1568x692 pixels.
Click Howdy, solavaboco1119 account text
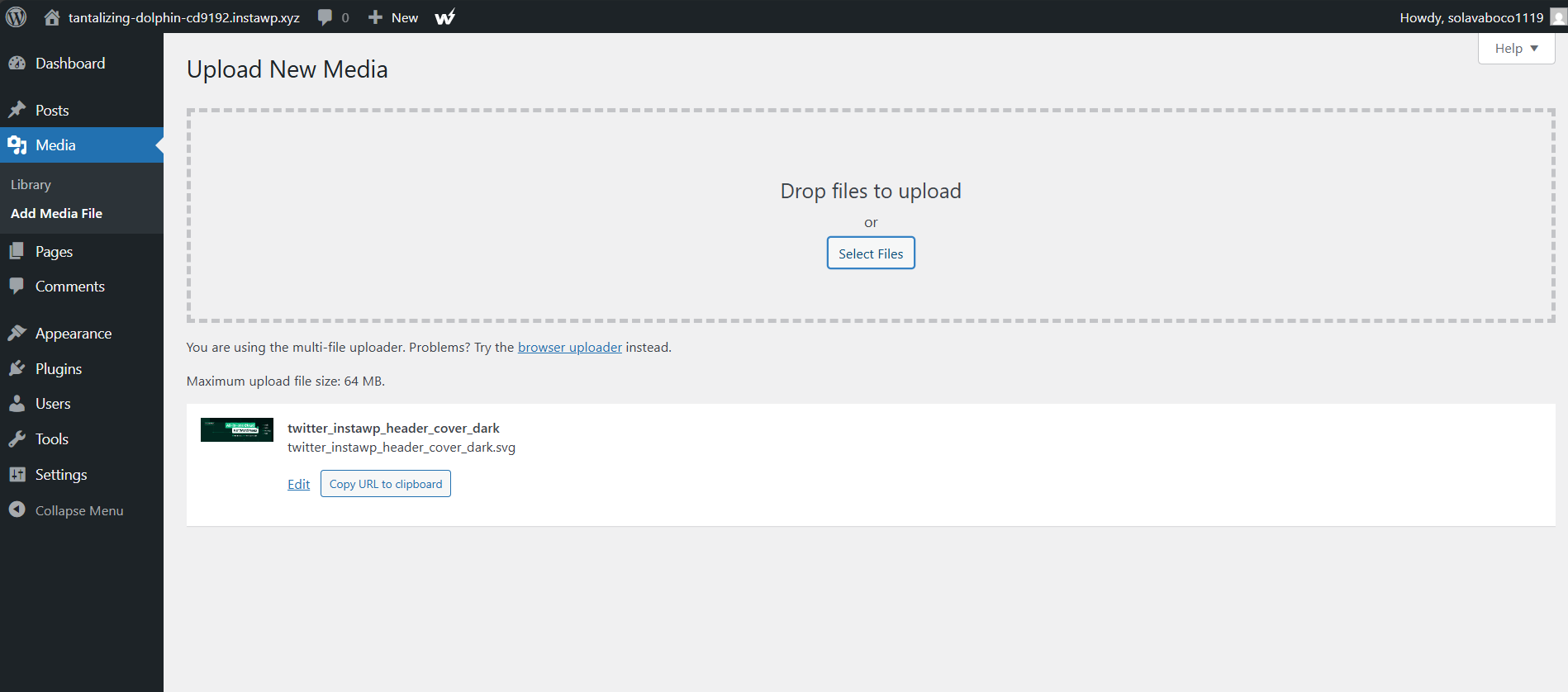(x=1471, y=17)
